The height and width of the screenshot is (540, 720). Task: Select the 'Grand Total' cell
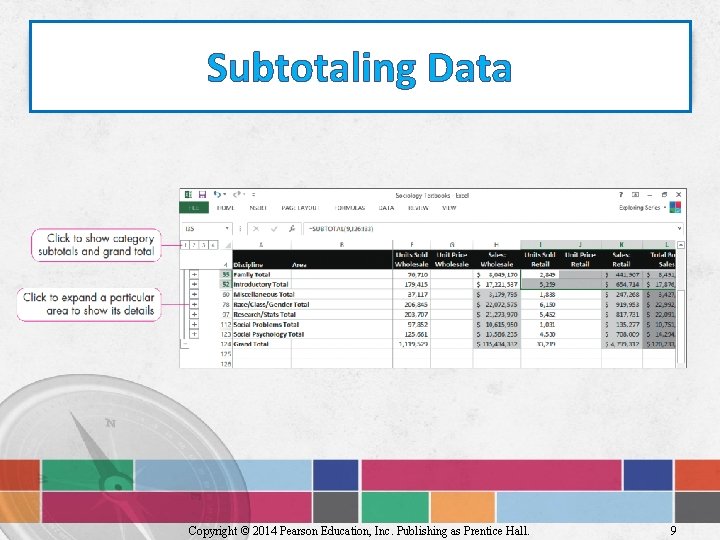pos(262,344)
